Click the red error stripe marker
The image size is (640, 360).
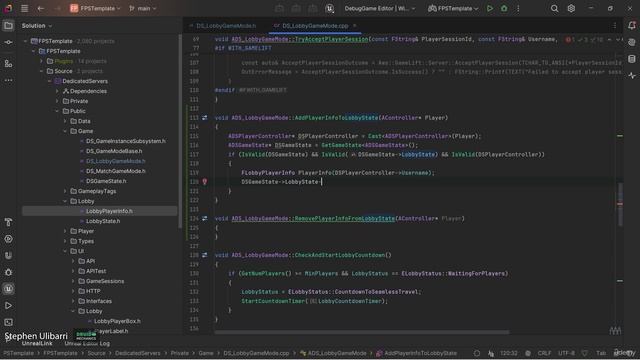coord(620,204)
